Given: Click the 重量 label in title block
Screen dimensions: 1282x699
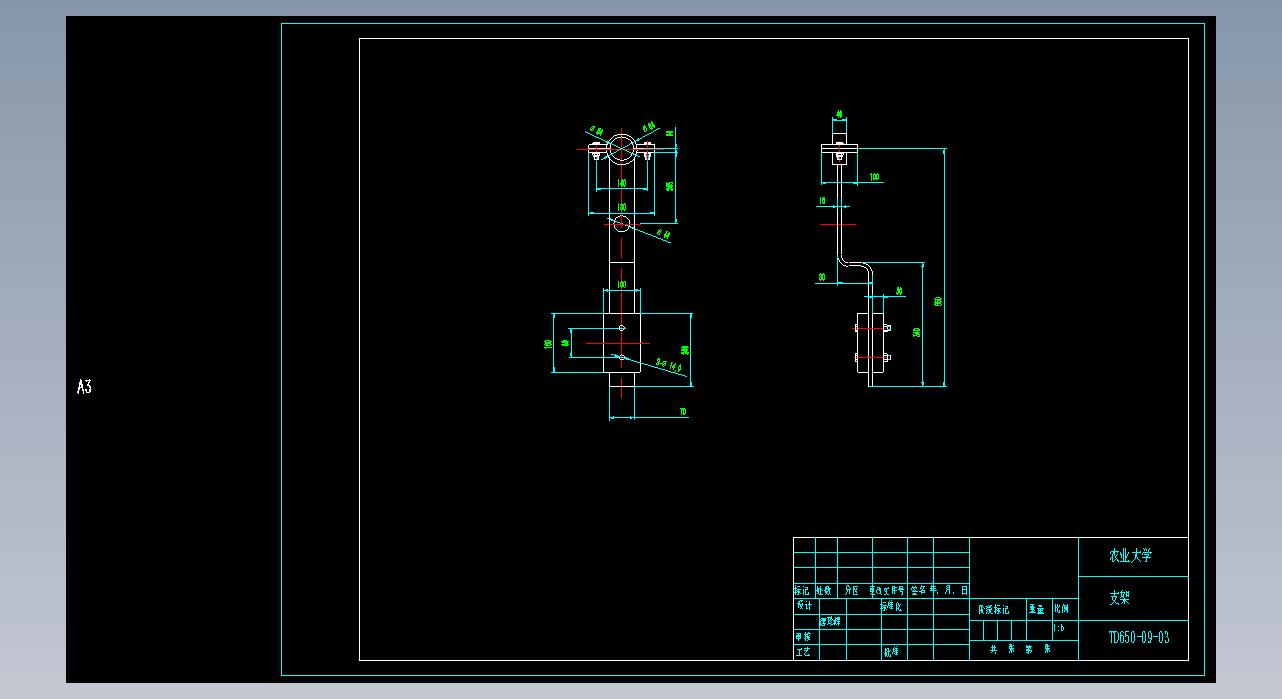Looking at the screenshot, I should click(x=1036, y=608).
